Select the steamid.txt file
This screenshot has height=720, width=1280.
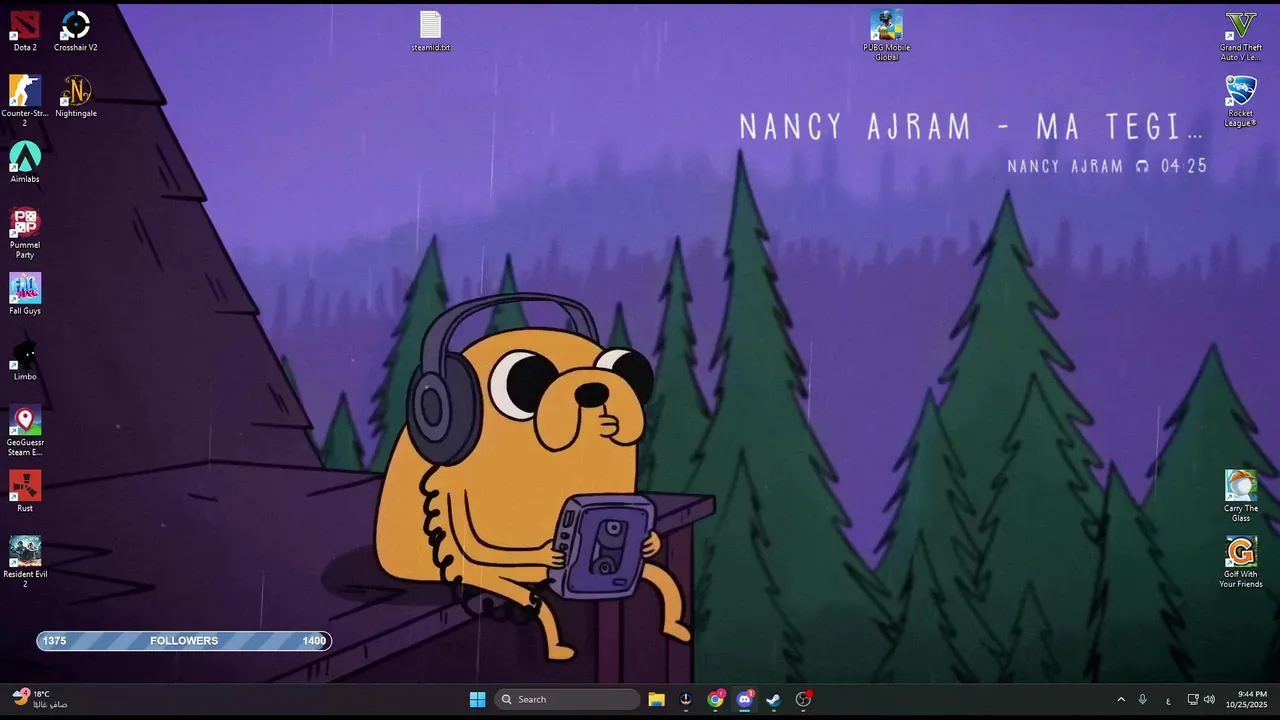click(430, 31)
